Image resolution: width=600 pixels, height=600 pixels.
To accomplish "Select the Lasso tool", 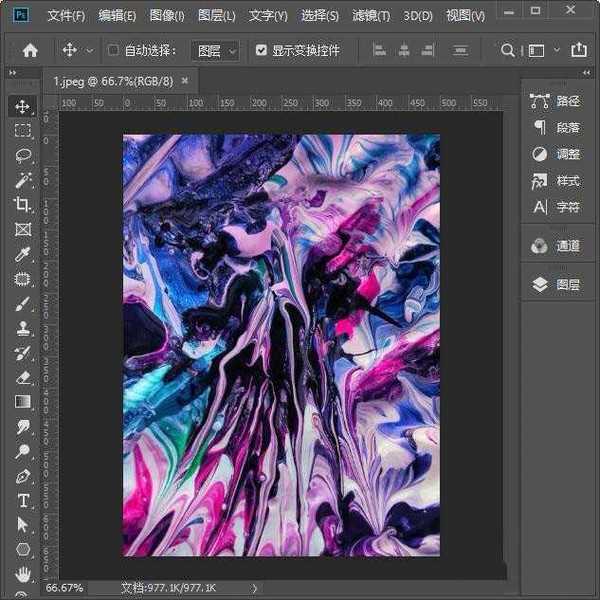I will pos(22,155).
